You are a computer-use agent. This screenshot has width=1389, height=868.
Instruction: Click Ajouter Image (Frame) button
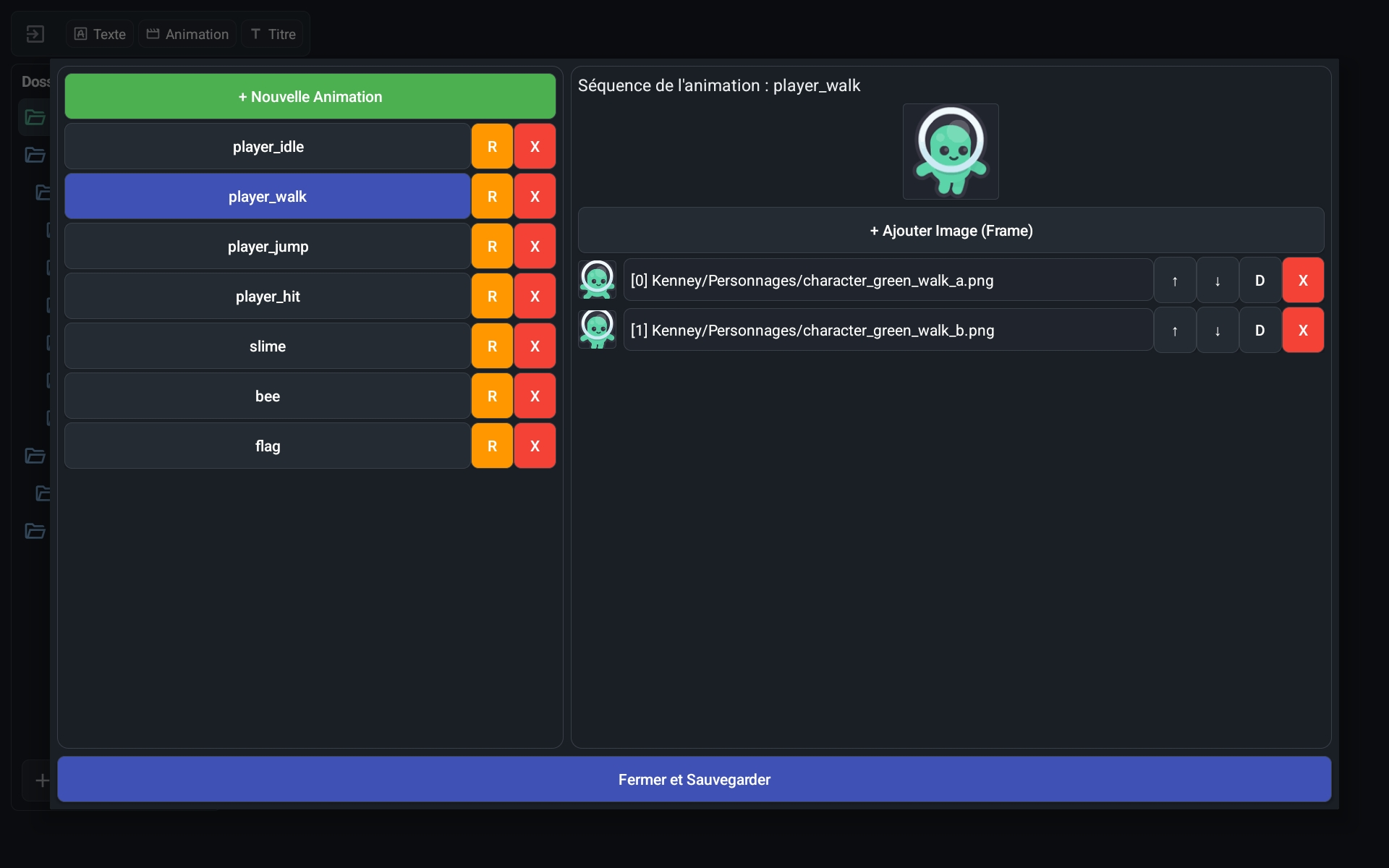(951, 230)
